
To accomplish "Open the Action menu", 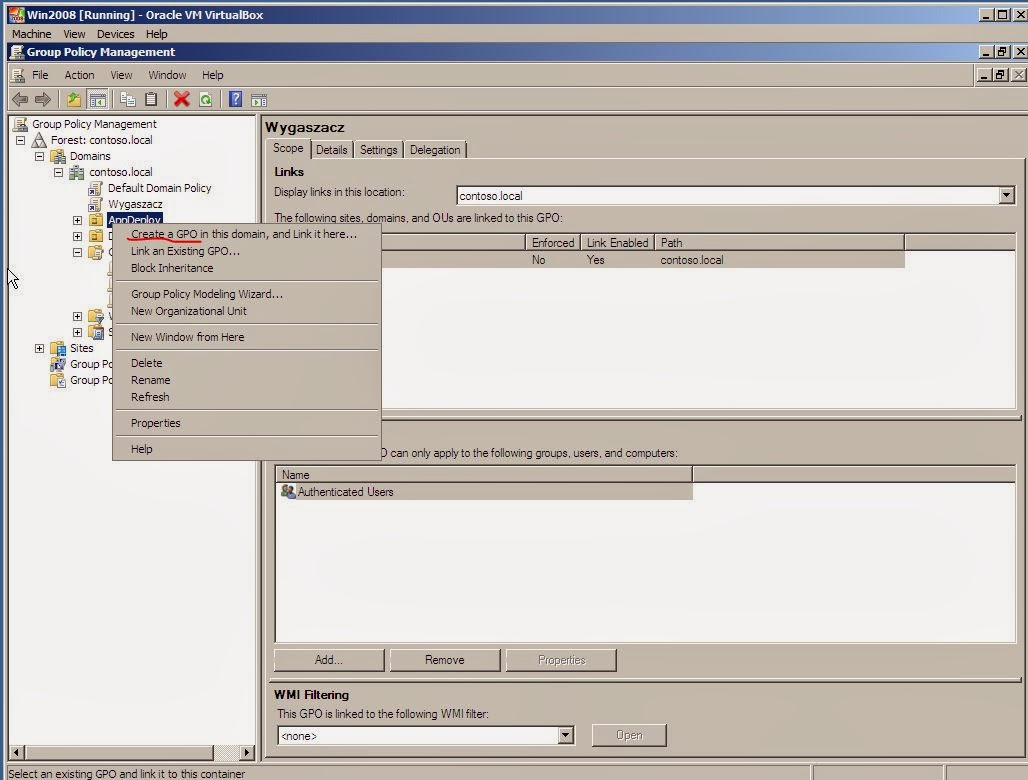I will (x=79, y=75).
